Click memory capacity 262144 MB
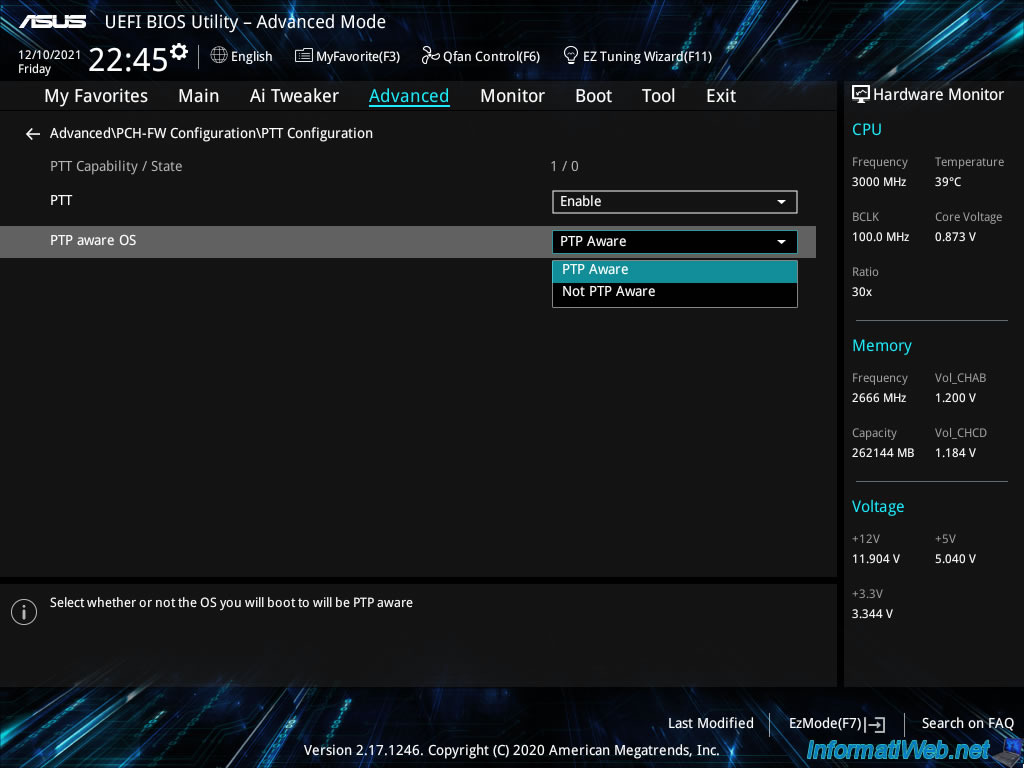 [x=882, y=453]
